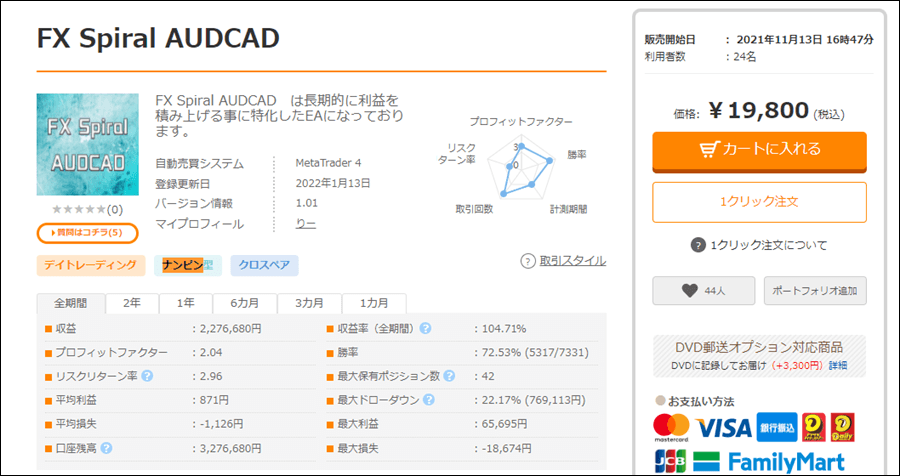Click the 利用者数 value 24名

click(x=745, y=57)
